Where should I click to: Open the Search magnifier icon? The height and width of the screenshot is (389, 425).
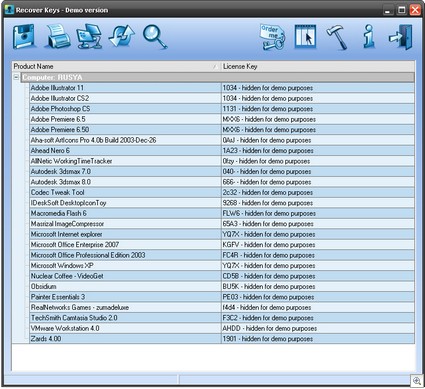coord(155,37)
